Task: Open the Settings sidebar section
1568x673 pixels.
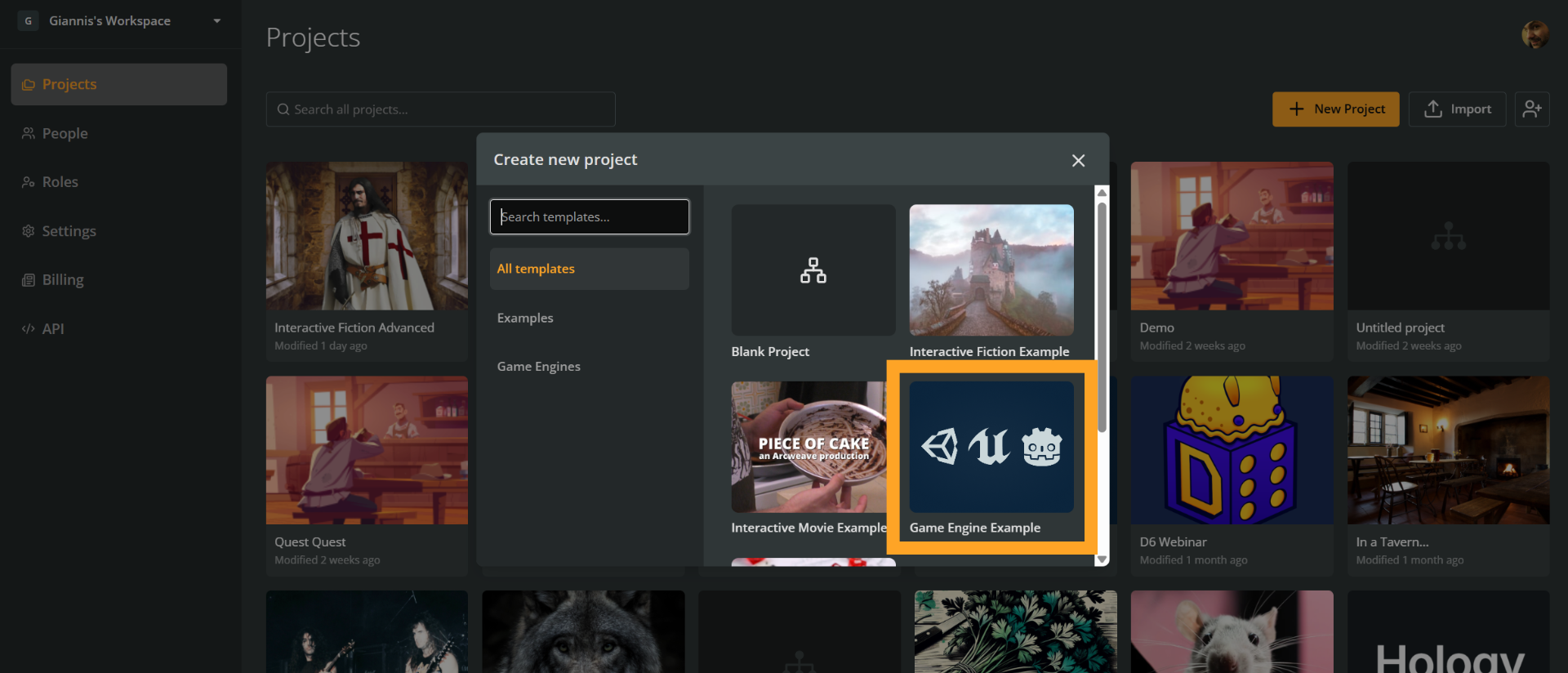Action: click(x=119, y=231)
